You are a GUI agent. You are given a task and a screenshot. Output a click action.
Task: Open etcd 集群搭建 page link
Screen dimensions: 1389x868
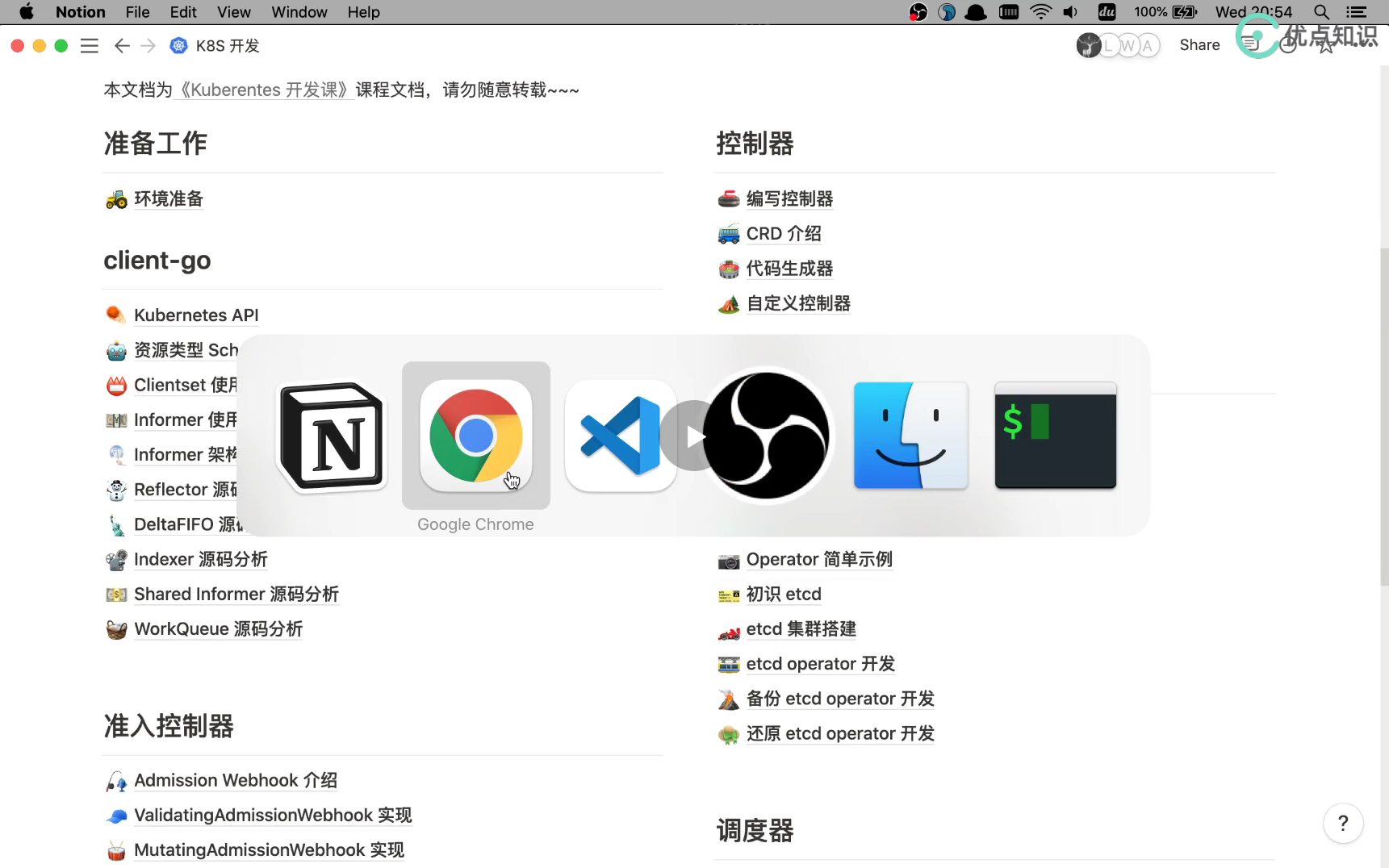[801, 629]
